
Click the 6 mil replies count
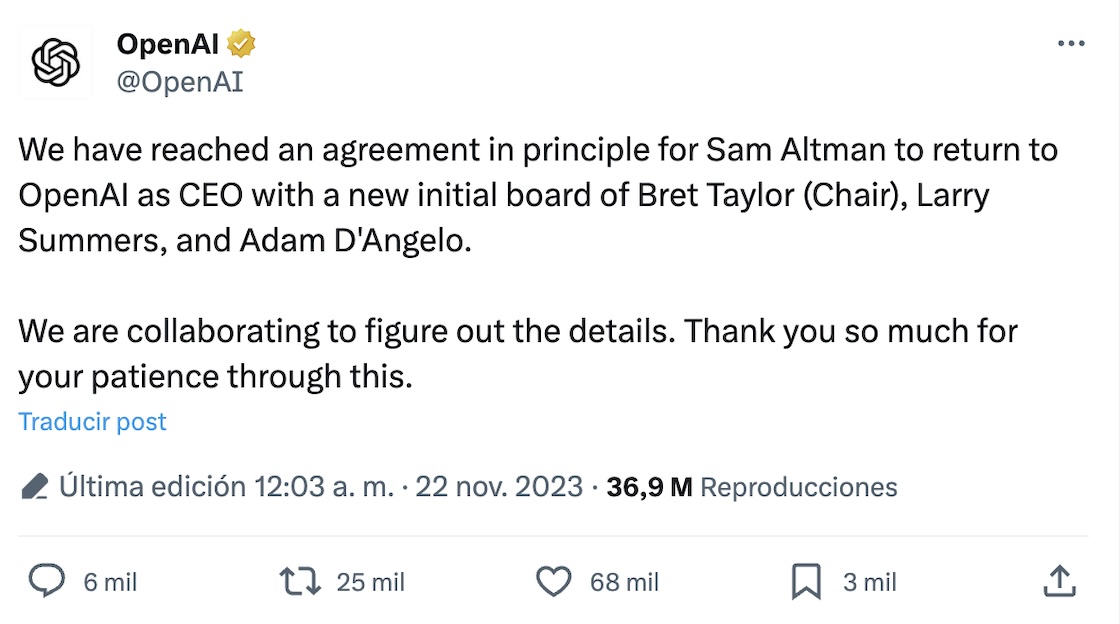(x=110, y=582)
